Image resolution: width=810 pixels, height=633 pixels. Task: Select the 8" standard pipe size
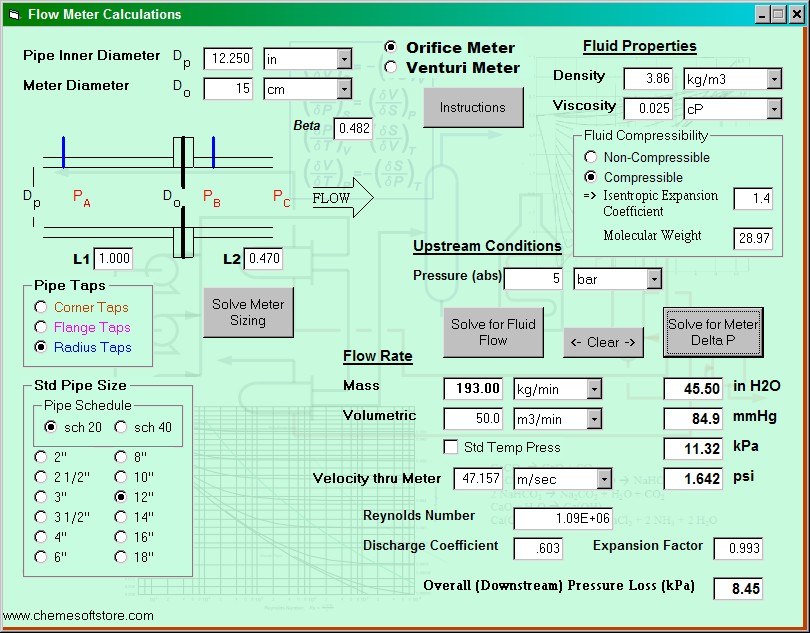[122, 456]
